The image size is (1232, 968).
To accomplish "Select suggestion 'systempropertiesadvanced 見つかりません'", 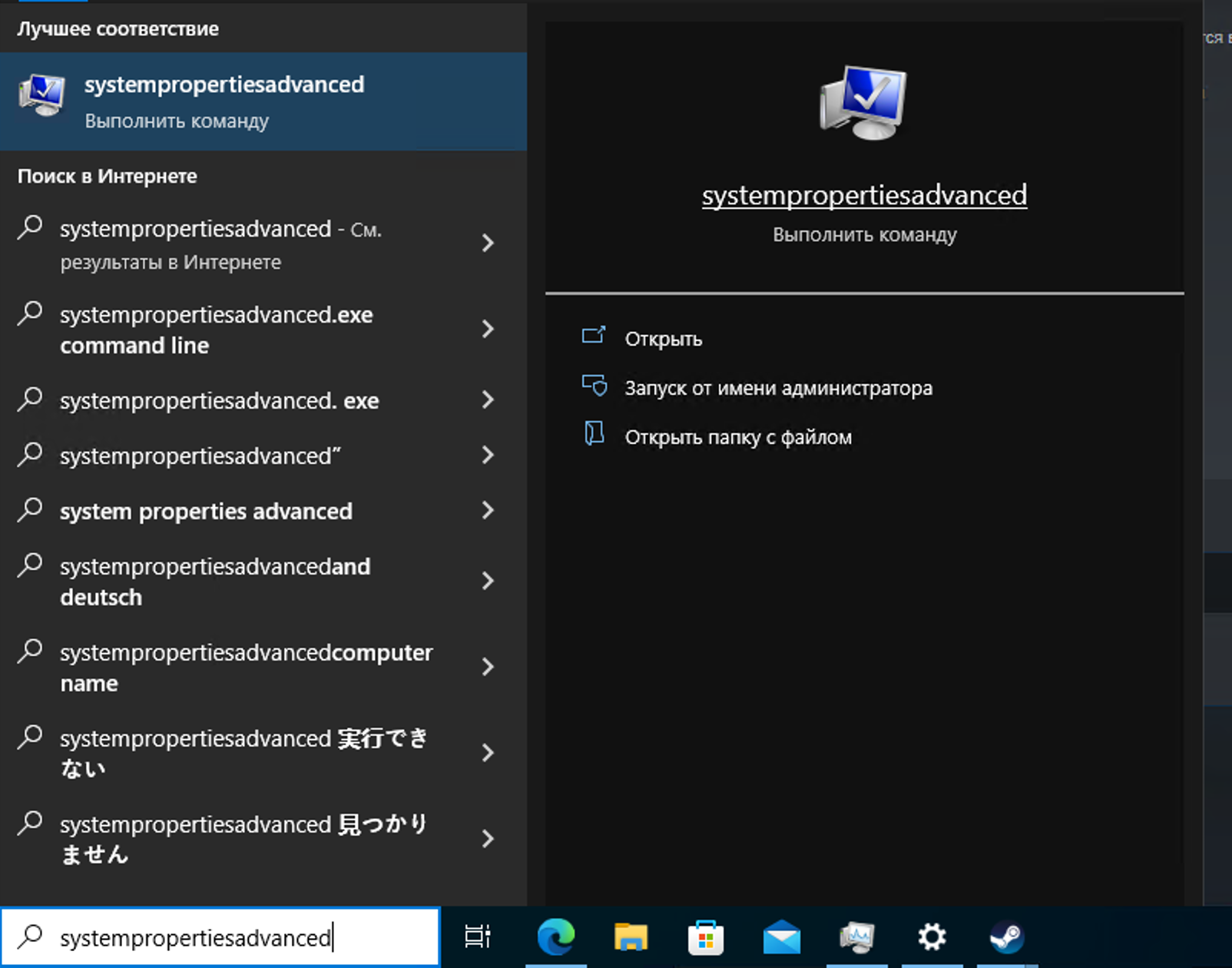I will tap(263, 840).
